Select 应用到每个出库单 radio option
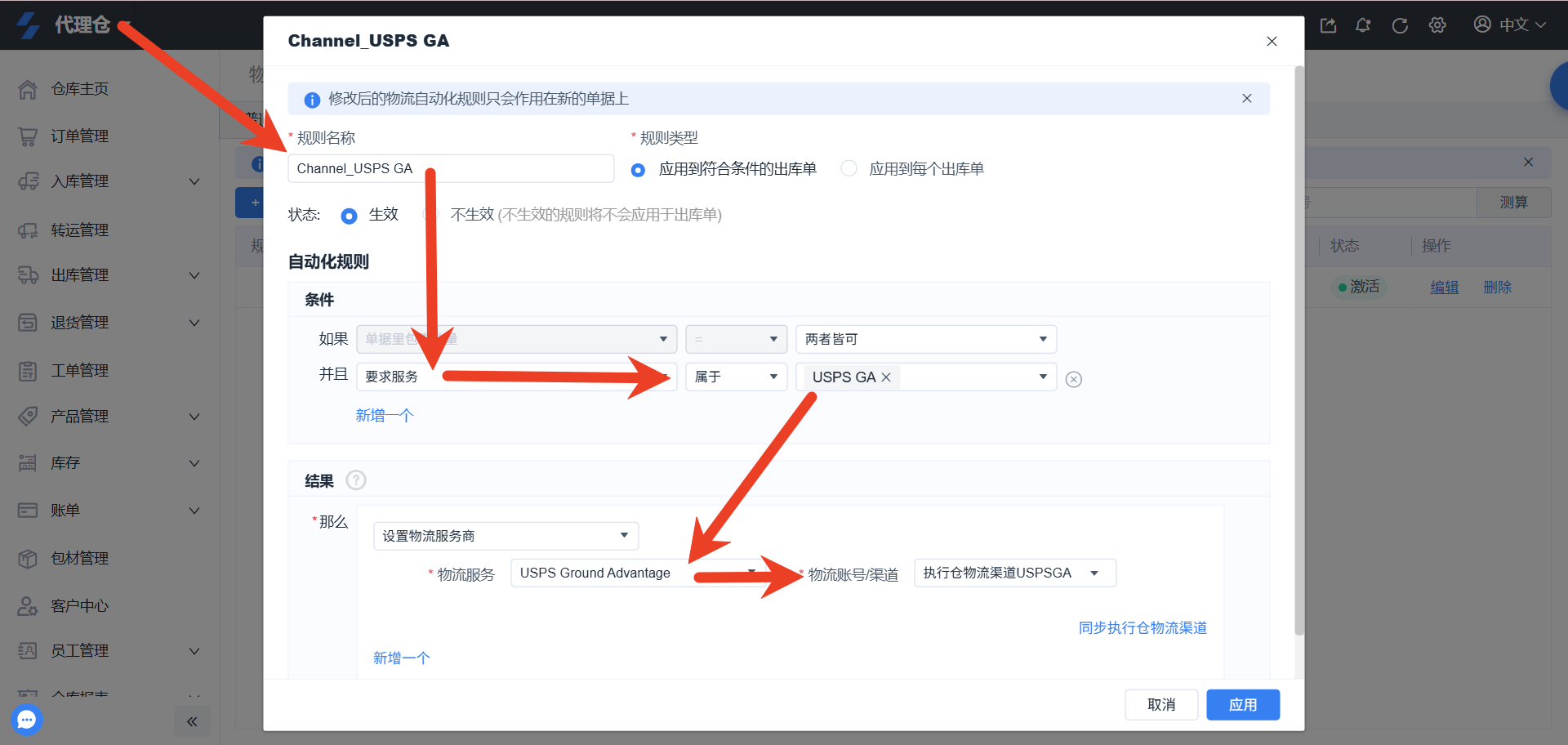The width and height of the screenshot is (1568, 745). [x=849, y=168]
